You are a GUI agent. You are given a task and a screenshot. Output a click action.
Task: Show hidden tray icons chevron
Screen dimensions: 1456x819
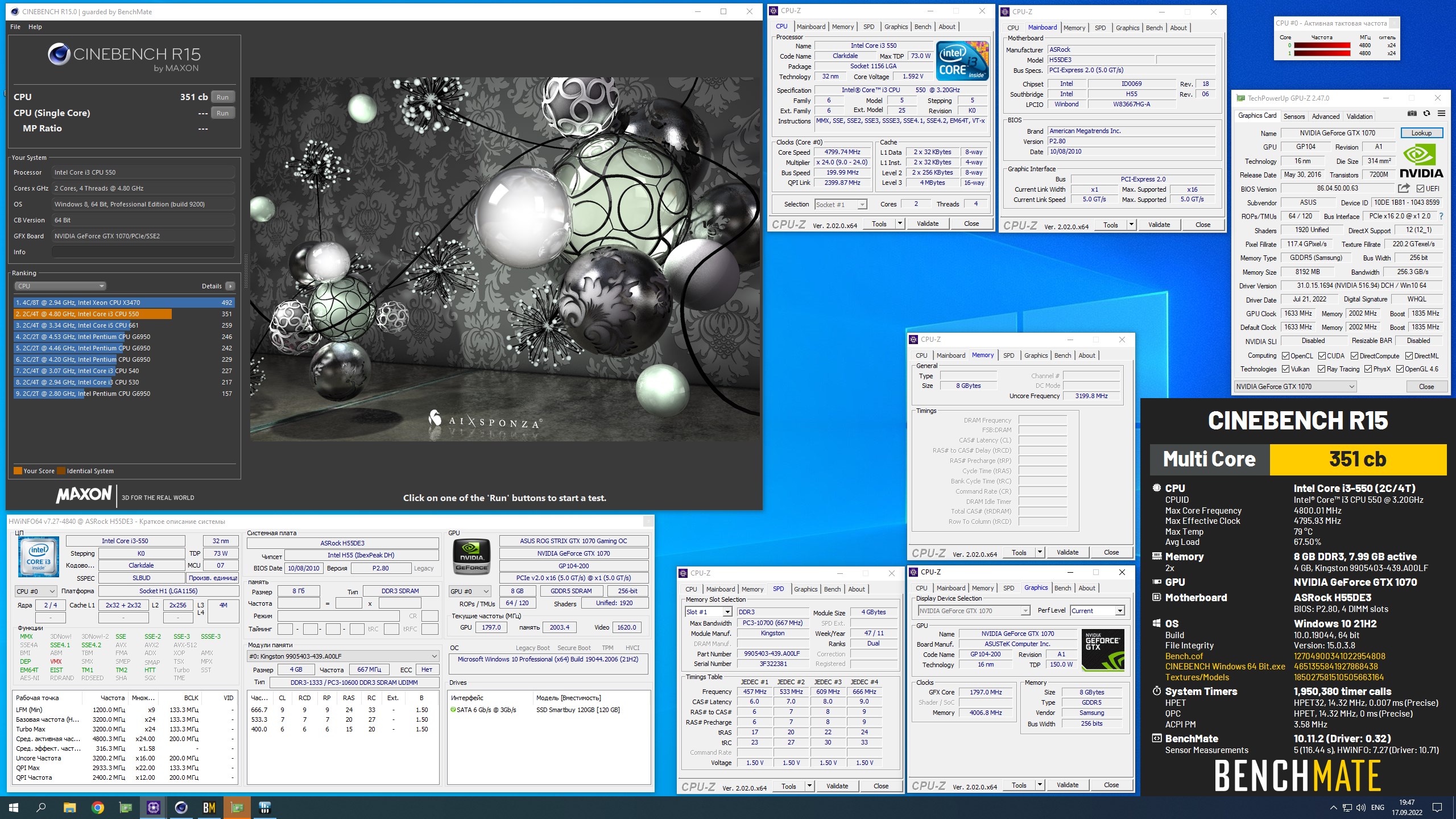click(x=1334, y=808)
